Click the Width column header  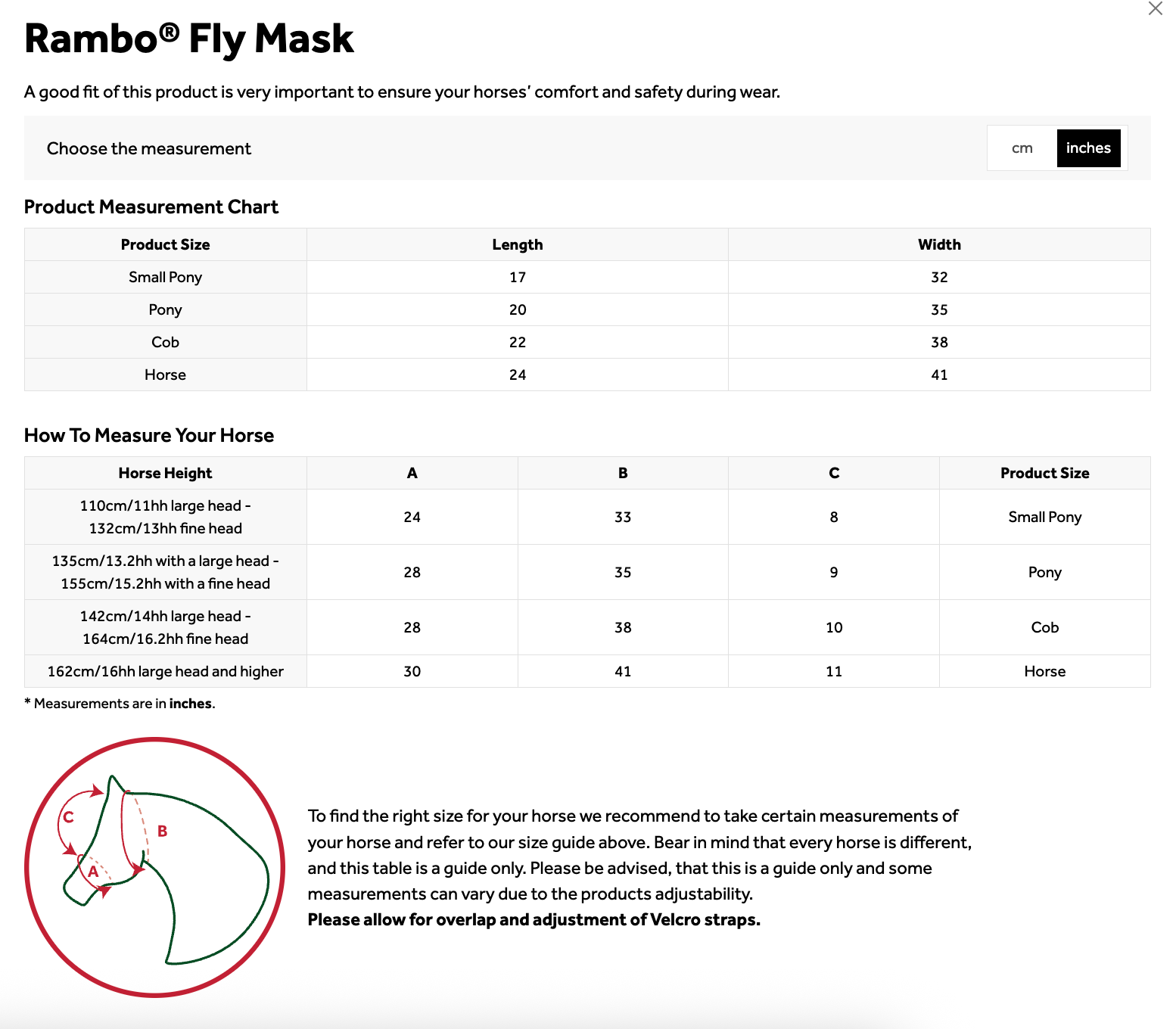click(x=938, y=244)
